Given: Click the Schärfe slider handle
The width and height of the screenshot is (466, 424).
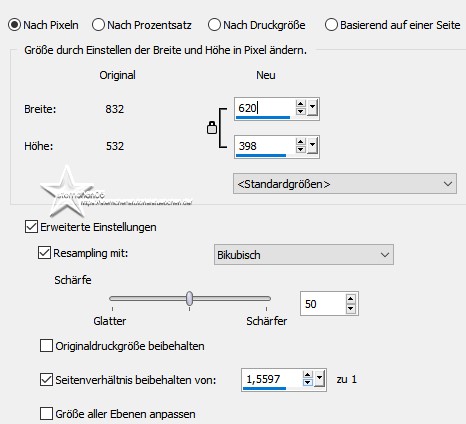Looking at the screenshot, I should tap(189, 298).
